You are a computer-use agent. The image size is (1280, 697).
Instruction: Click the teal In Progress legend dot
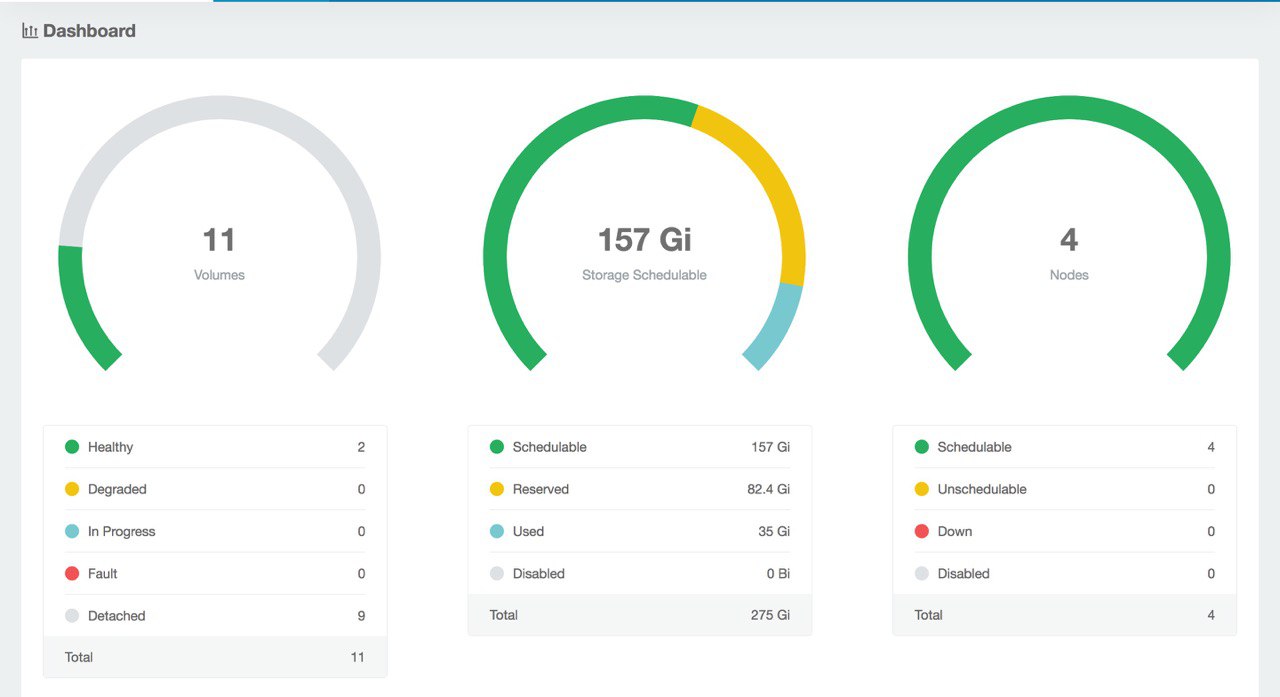pos(72,531)
